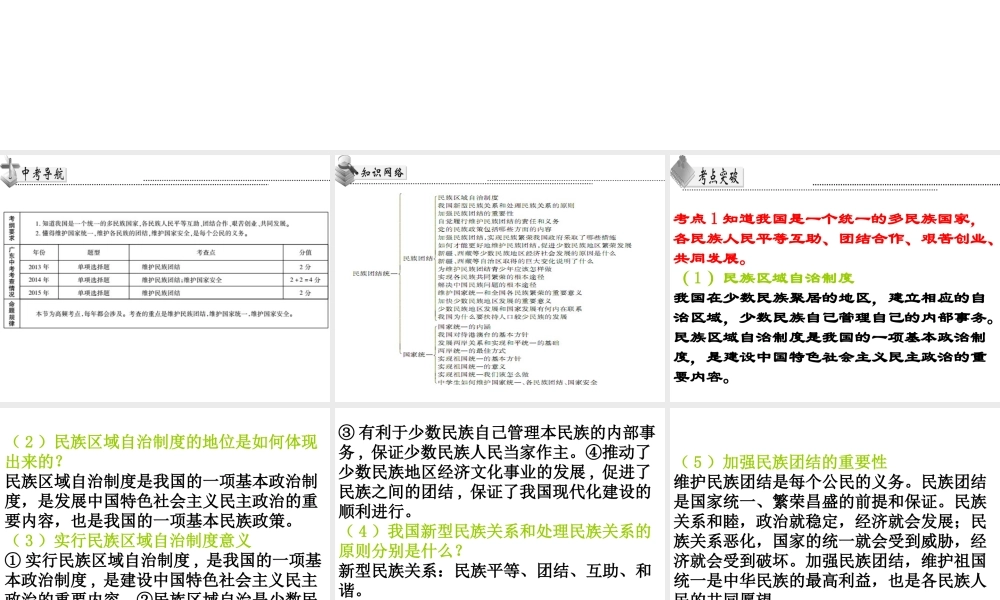This screenshot has height=600, width=1000.
Task: Click green heading (4) 我国新型民族关系
Action: (495, 541)
